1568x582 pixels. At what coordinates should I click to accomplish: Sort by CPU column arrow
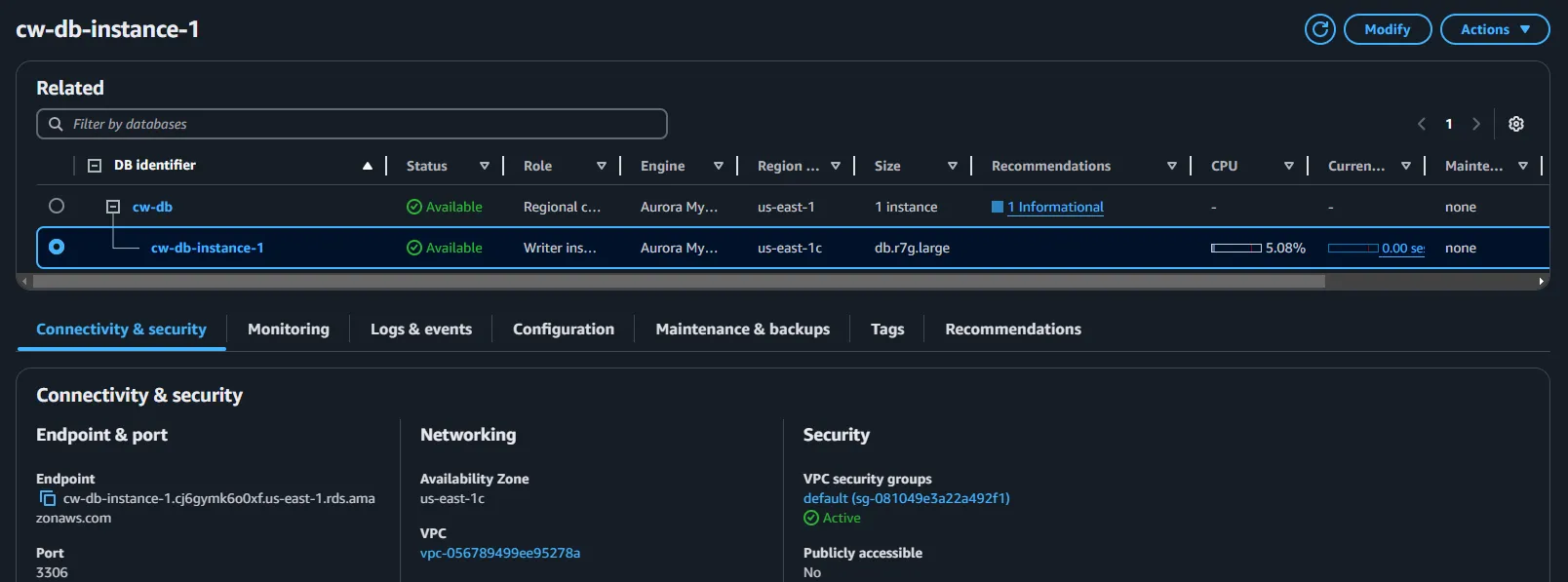1289,166
